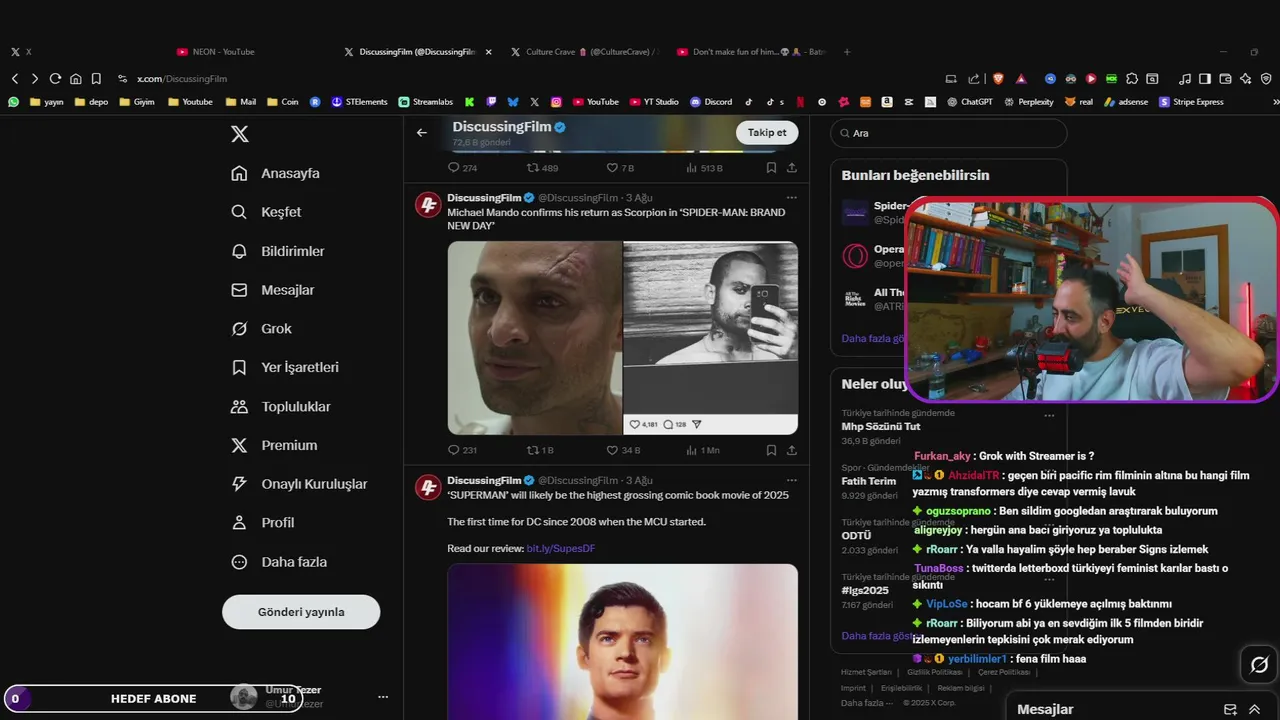Viewport: 1280px width, 720px height.
Task: Repost the Michael Mando tweet showing 1 B
Action: [540, 450]
